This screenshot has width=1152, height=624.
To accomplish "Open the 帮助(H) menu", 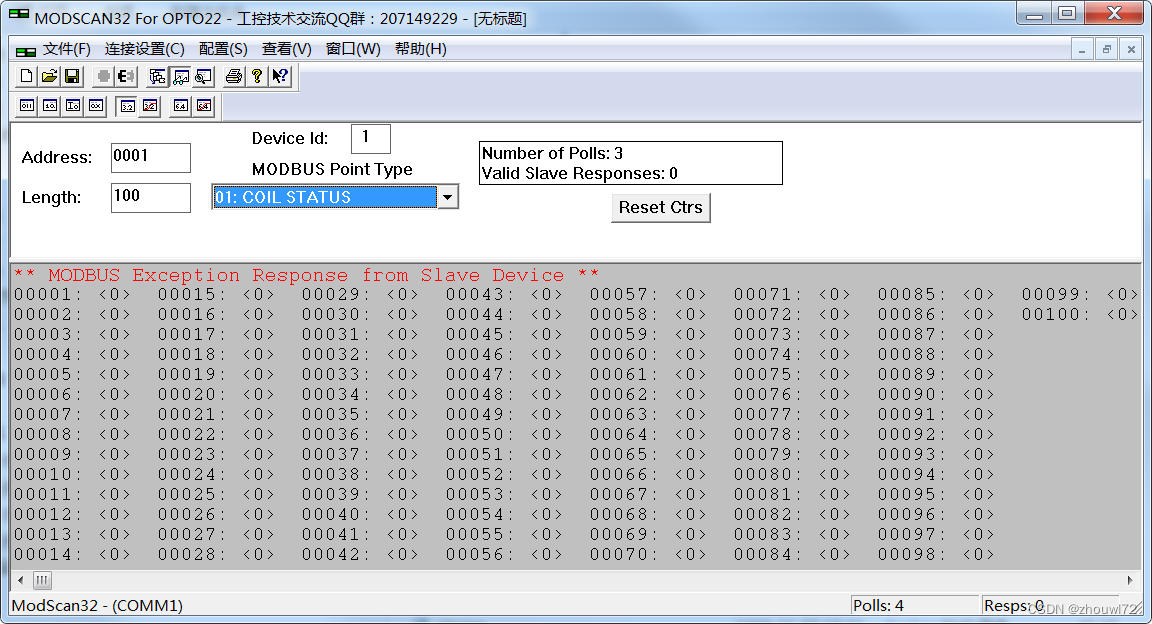I will tap(420, 49).
